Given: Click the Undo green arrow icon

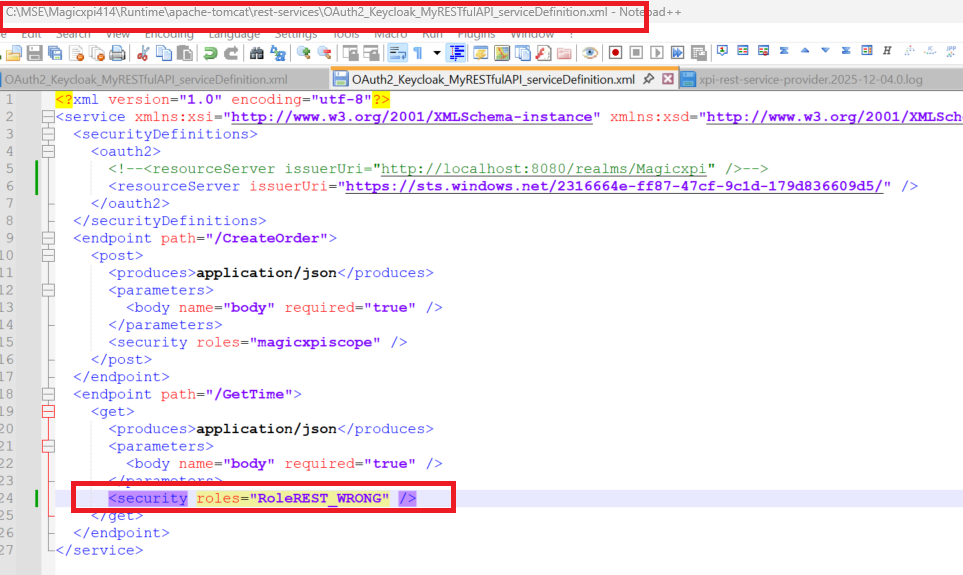Looking at the screenshot, I should 212,53.
